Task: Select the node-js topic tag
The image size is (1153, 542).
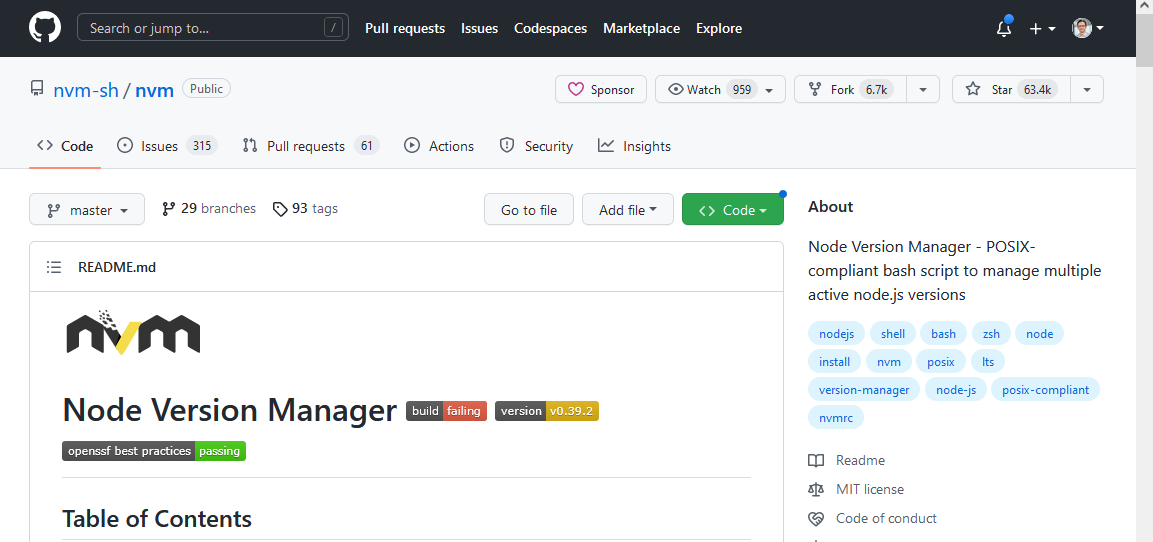Action: pos(956,389)
